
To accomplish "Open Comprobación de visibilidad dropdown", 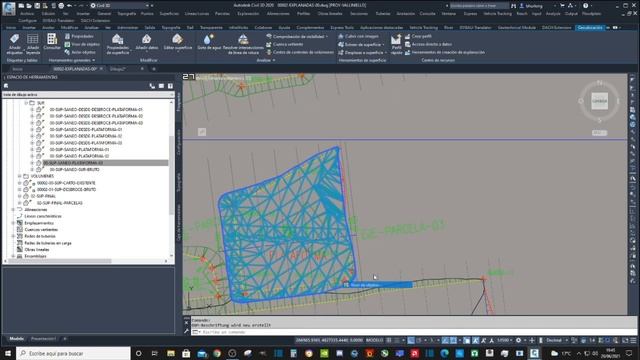I will [x=297, y=36].
